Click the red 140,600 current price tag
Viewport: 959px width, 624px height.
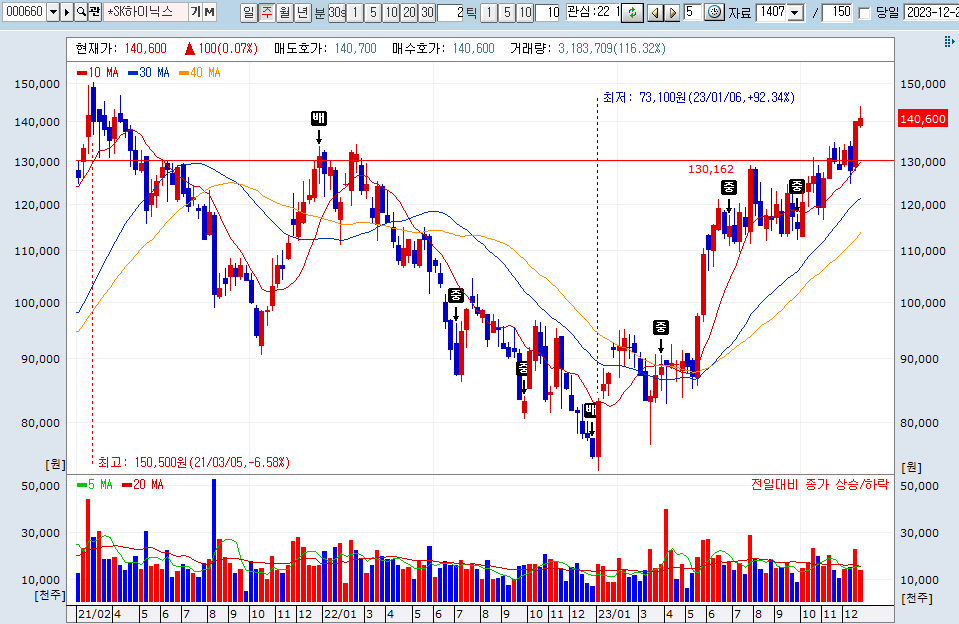(923, 119)
